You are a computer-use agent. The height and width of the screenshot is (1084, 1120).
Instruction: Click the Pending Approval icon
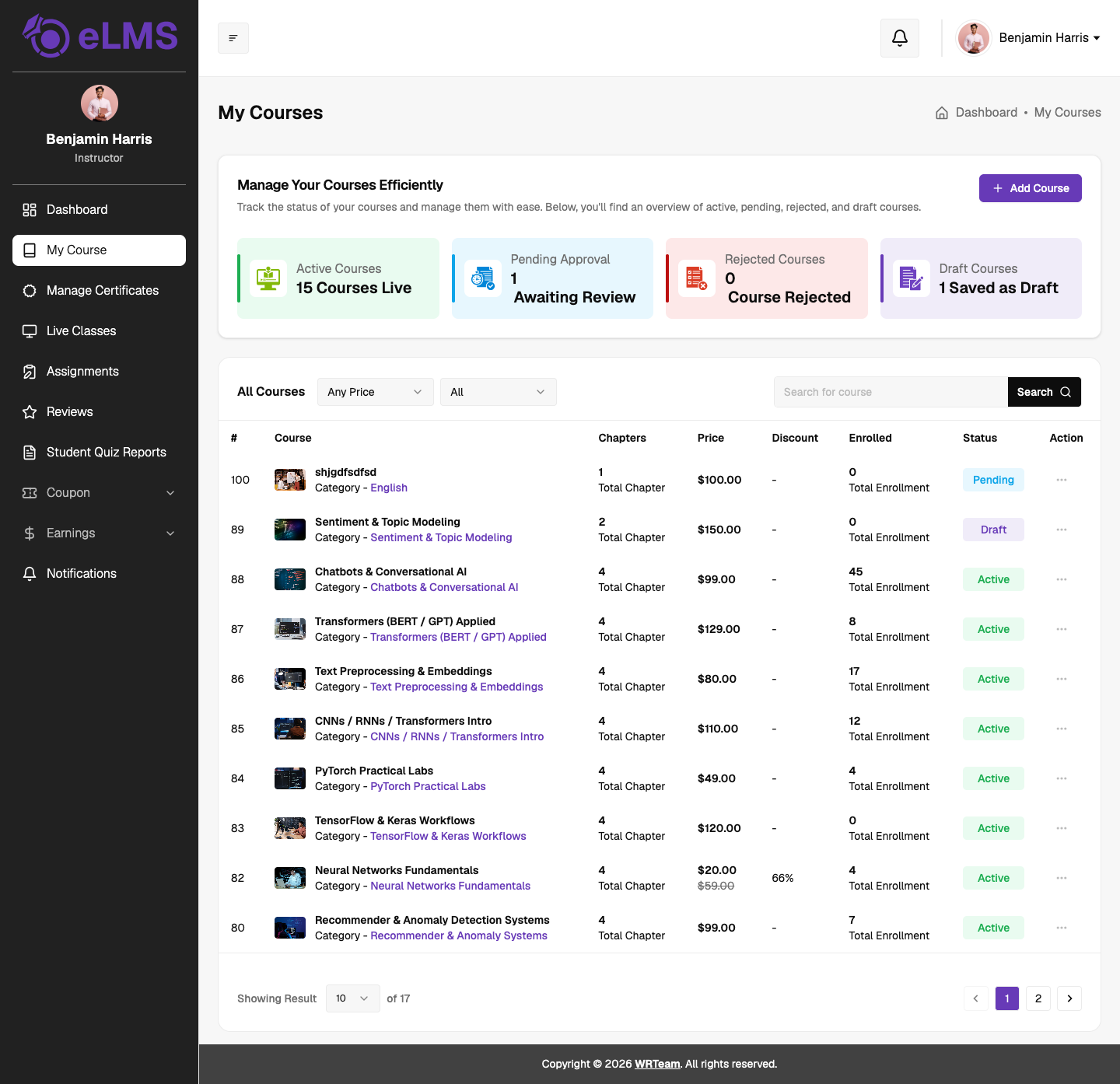click(483, 278)
